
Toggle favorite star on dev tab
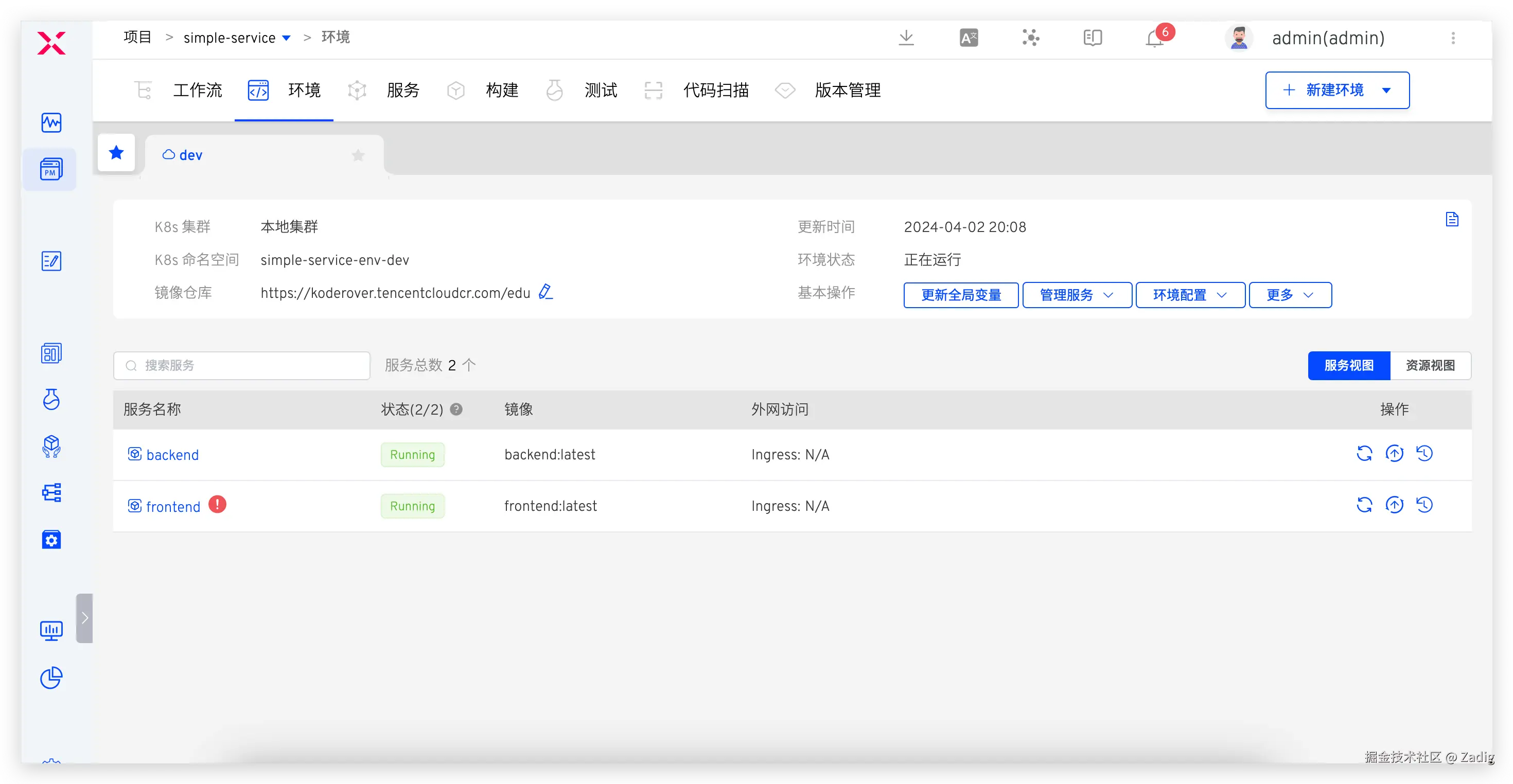click(x=358, y=155)
